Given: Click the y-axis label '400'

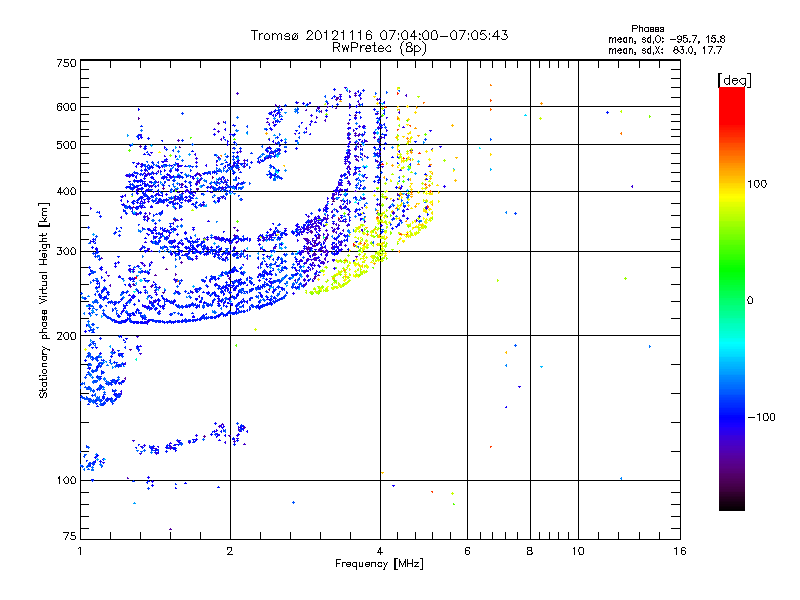Looking at the screenshot, I should pyautogui.click(x=66, y=191).
